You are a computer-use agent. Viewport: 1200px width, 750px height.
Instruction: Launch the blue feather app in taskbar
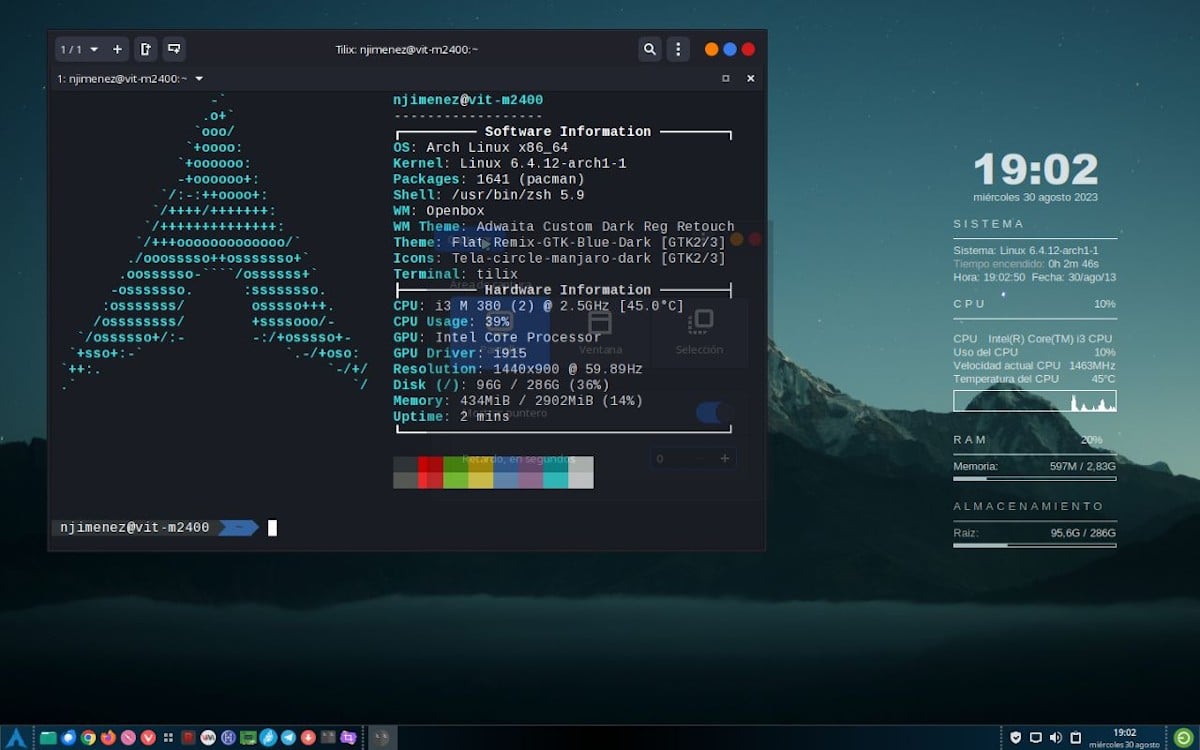point(268,738)
